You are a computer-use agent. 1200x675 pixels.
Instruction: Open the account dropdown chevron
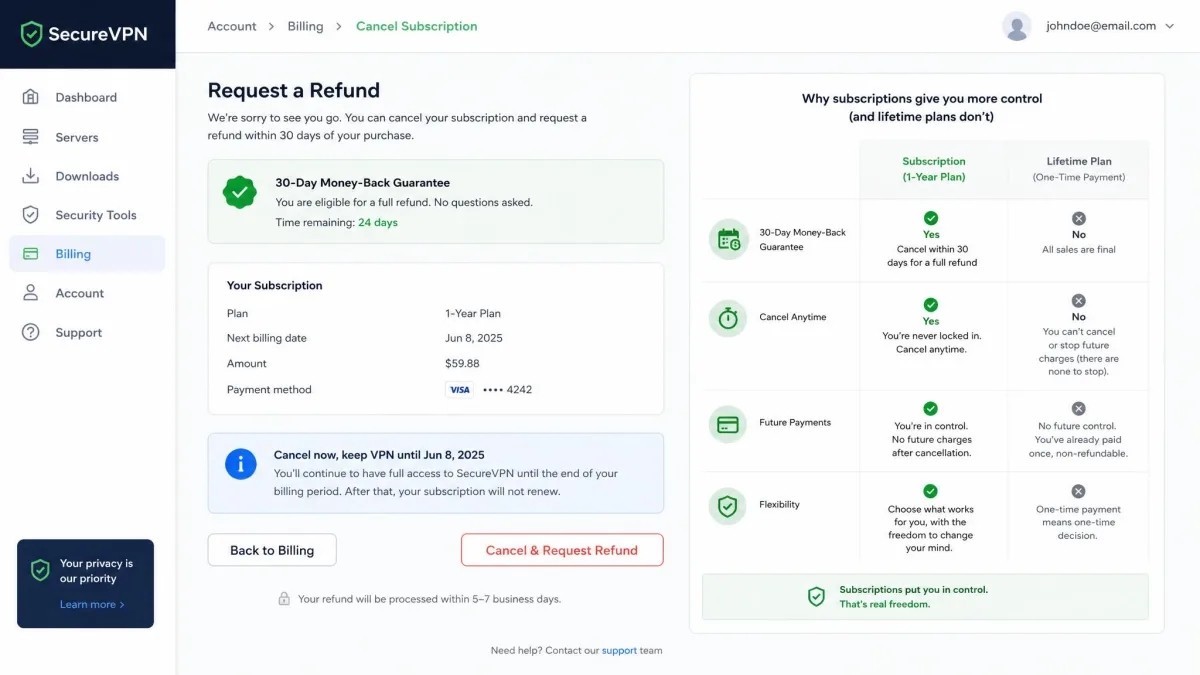click(x=1170, y=27)
